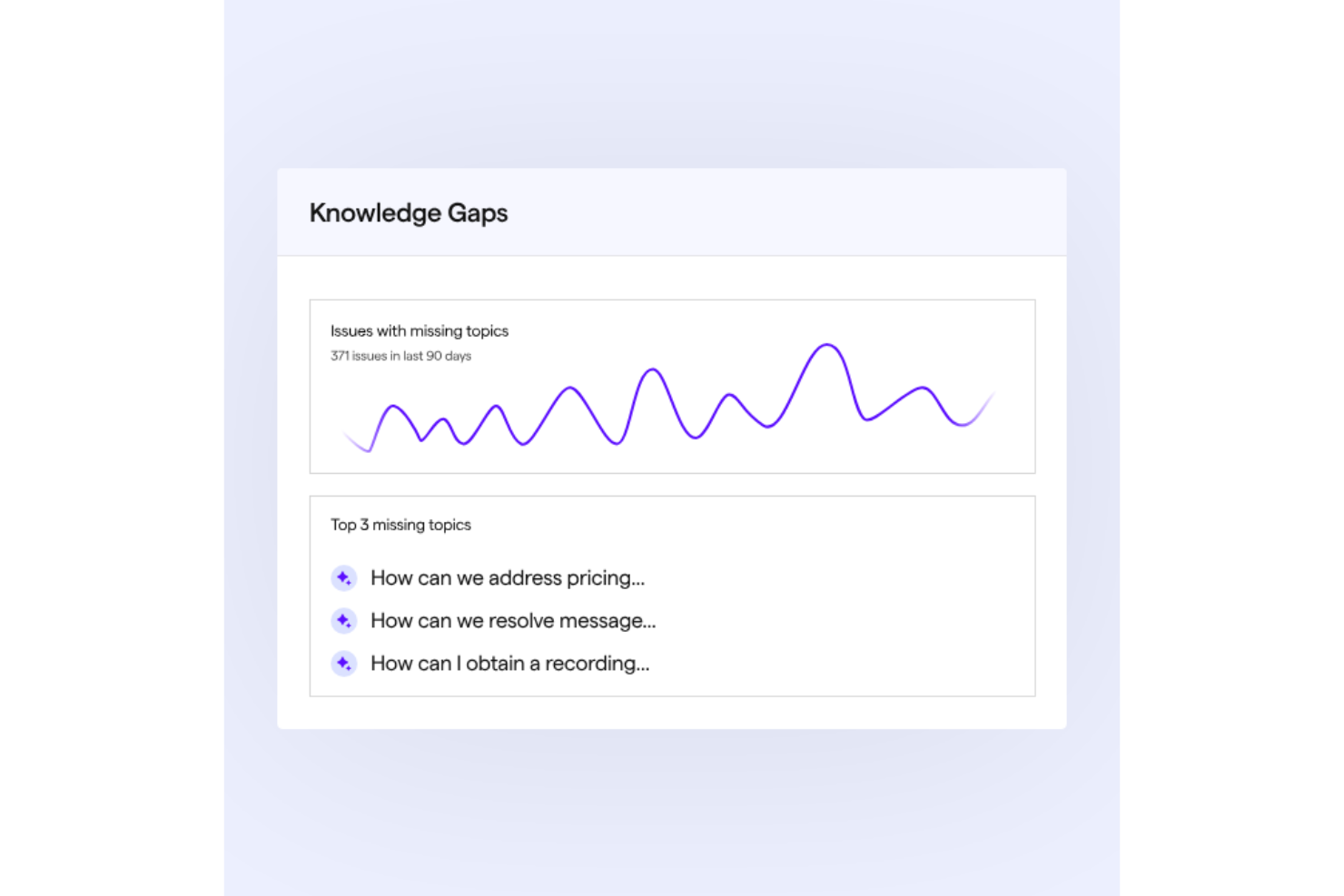Image resolution: width=1344 pixels, height=896 pixels.
Task: Click the second-tallest peak on the chart line
Action: 652,369
